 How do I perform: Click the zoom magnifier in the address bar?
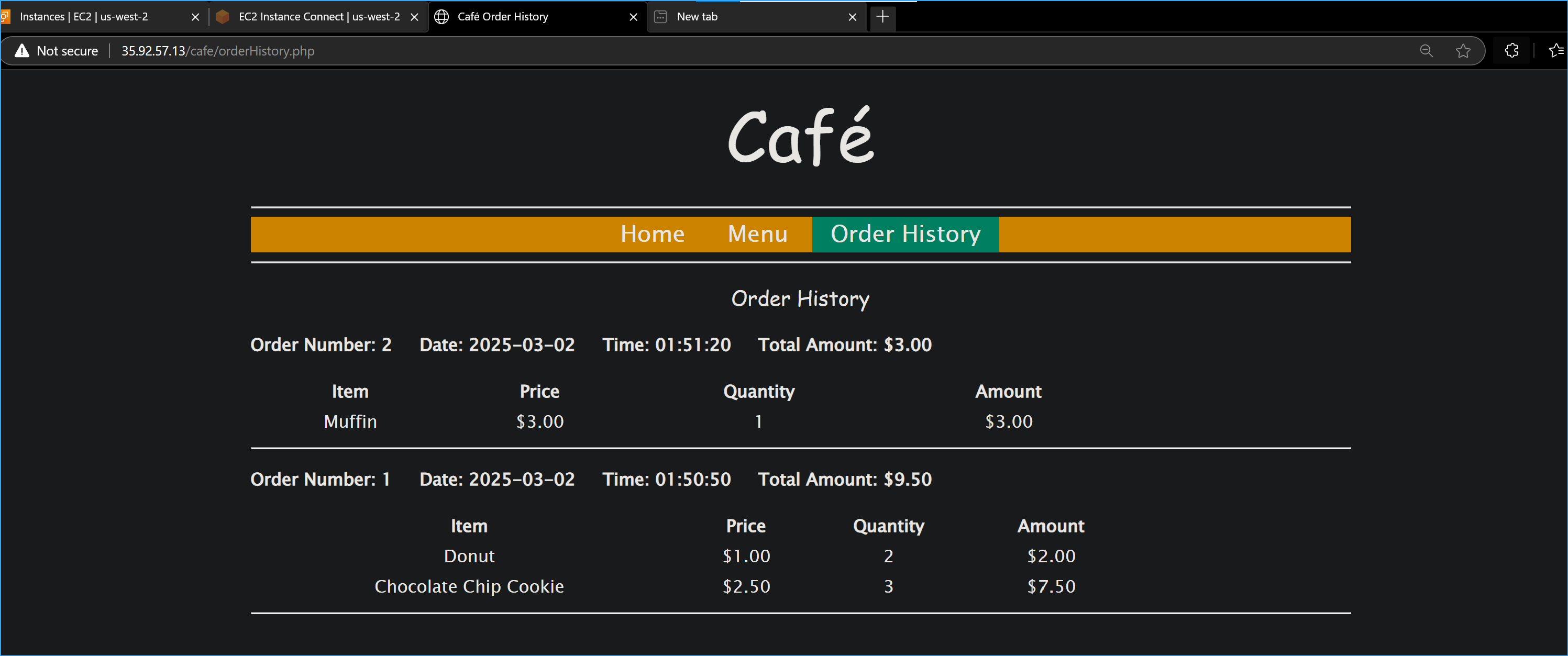(1426, 50)
